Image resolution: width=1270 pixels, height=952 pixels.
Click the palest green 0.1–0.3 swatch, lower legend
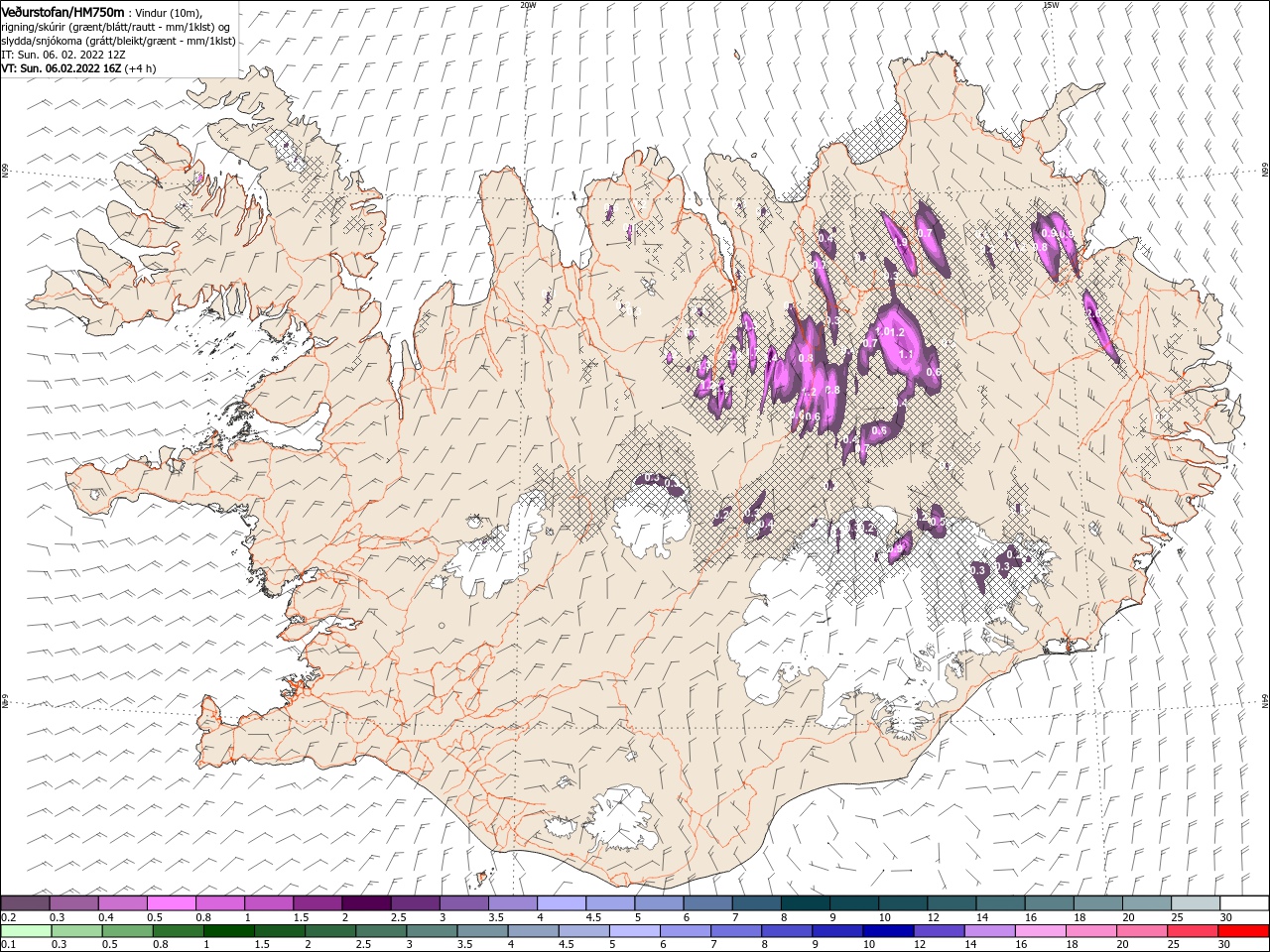pos(27,931)
